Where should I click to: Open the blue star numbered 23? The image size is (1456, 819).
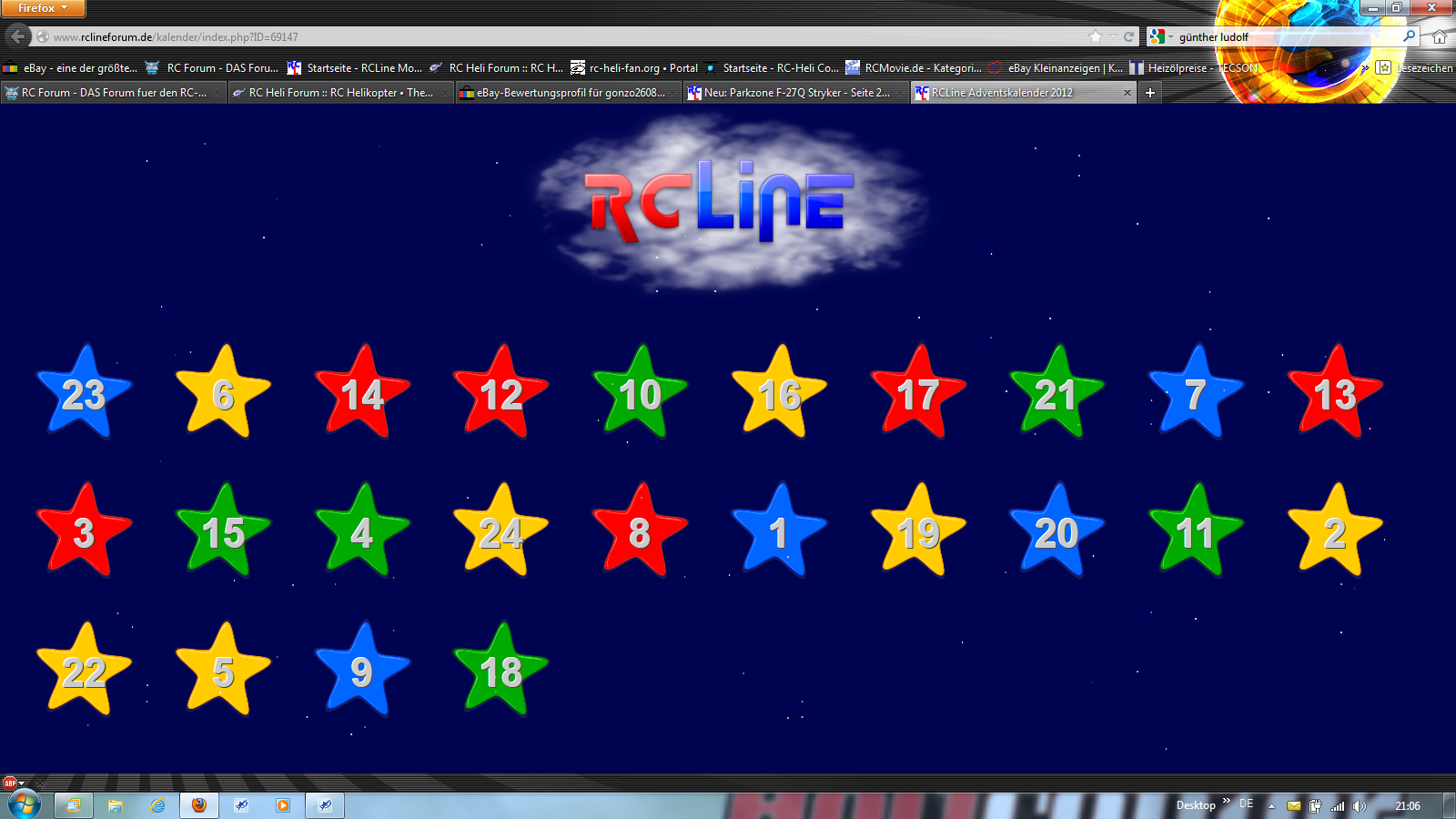(x=84, y=394)
